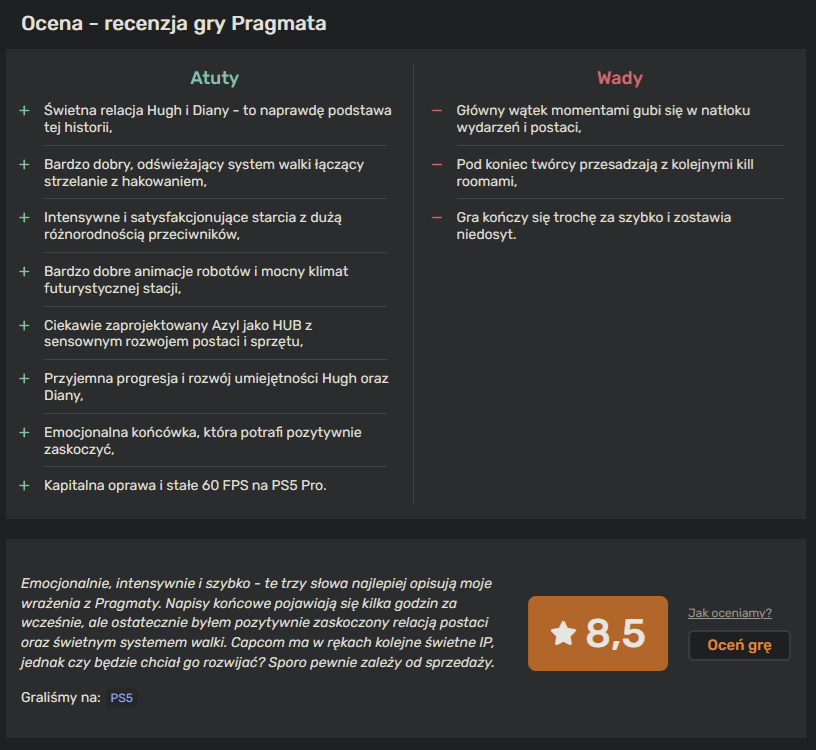Click the star icon in score box
The width and height of the screenshot is (816, 750).
564,633
